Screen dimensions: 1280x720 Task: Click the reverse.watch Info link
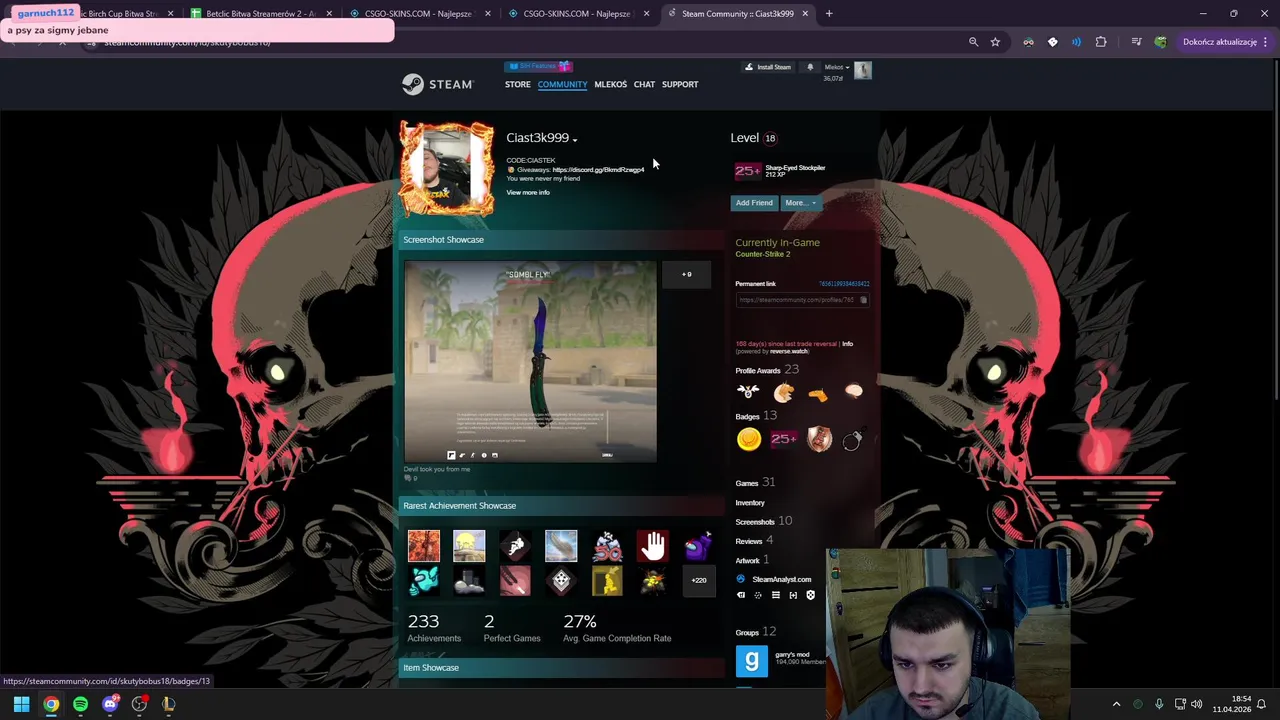[x=847, y=344]
